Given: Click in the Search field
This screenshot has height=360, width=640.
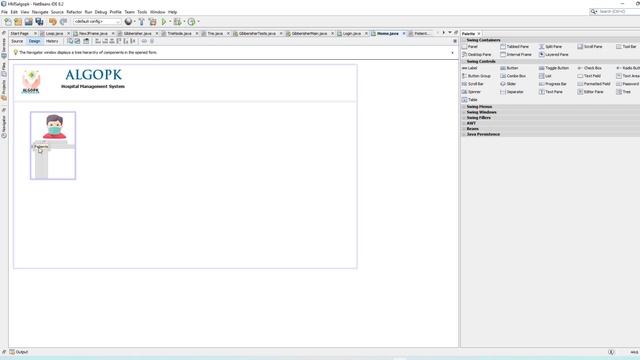Looking at the screenshot, I should 618,11.
